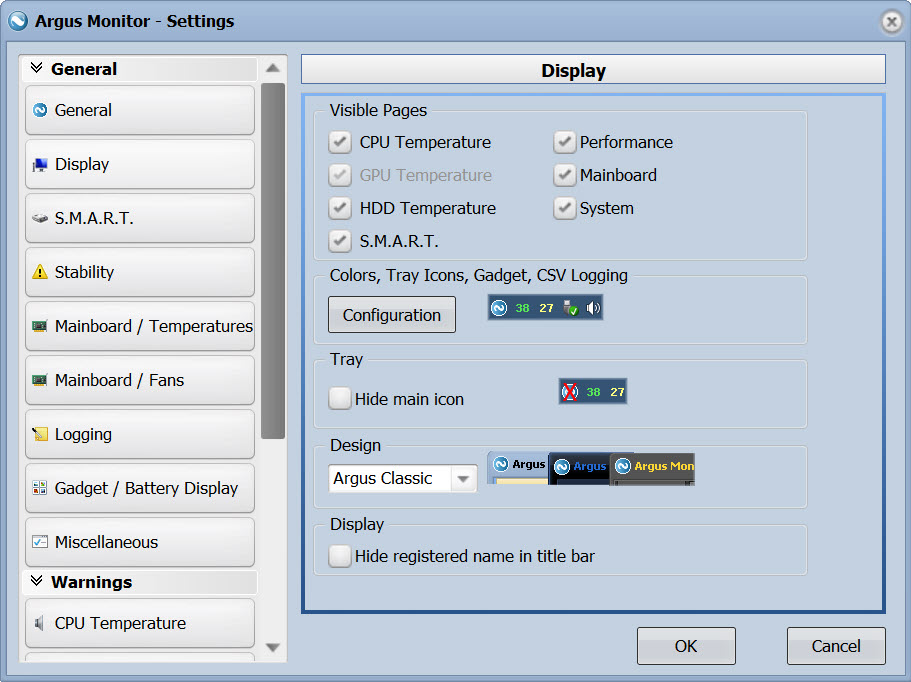Click the sidebar scroll down arrow
The image size is (911, 682).
click(x=272, y=647)
